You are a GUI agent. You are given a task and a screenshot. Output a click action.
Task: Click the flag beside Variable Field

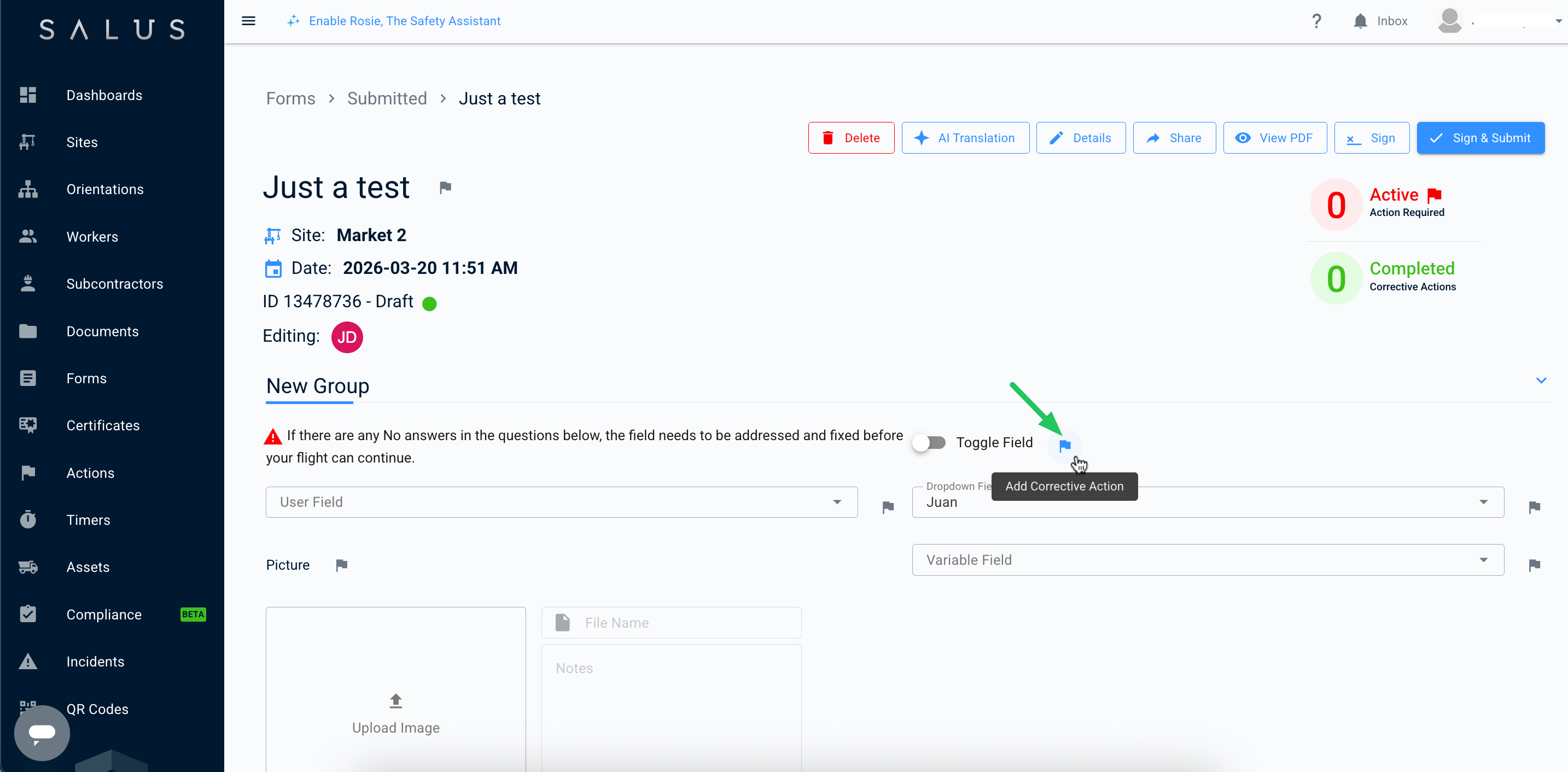[1534, 565]
